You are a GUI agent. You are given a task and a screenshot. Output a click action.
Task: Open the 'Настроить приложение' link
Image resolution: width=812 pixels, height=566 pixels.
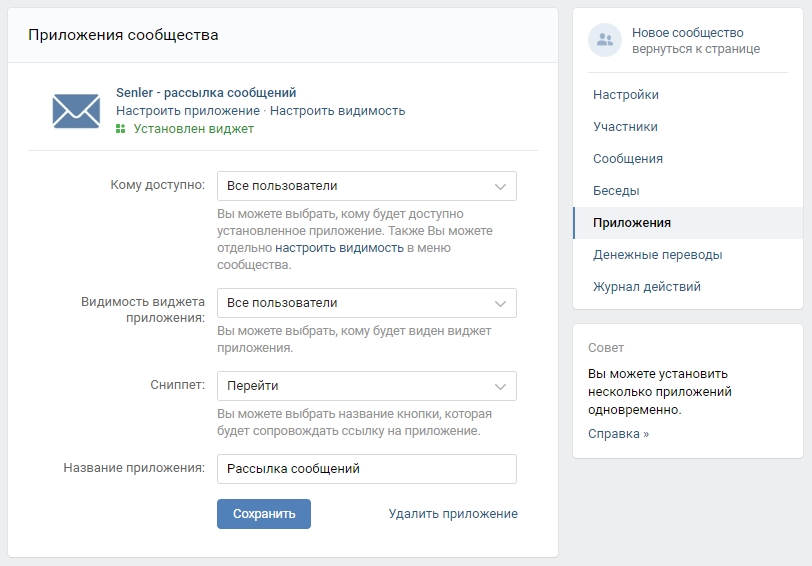(x=187, y=111)
